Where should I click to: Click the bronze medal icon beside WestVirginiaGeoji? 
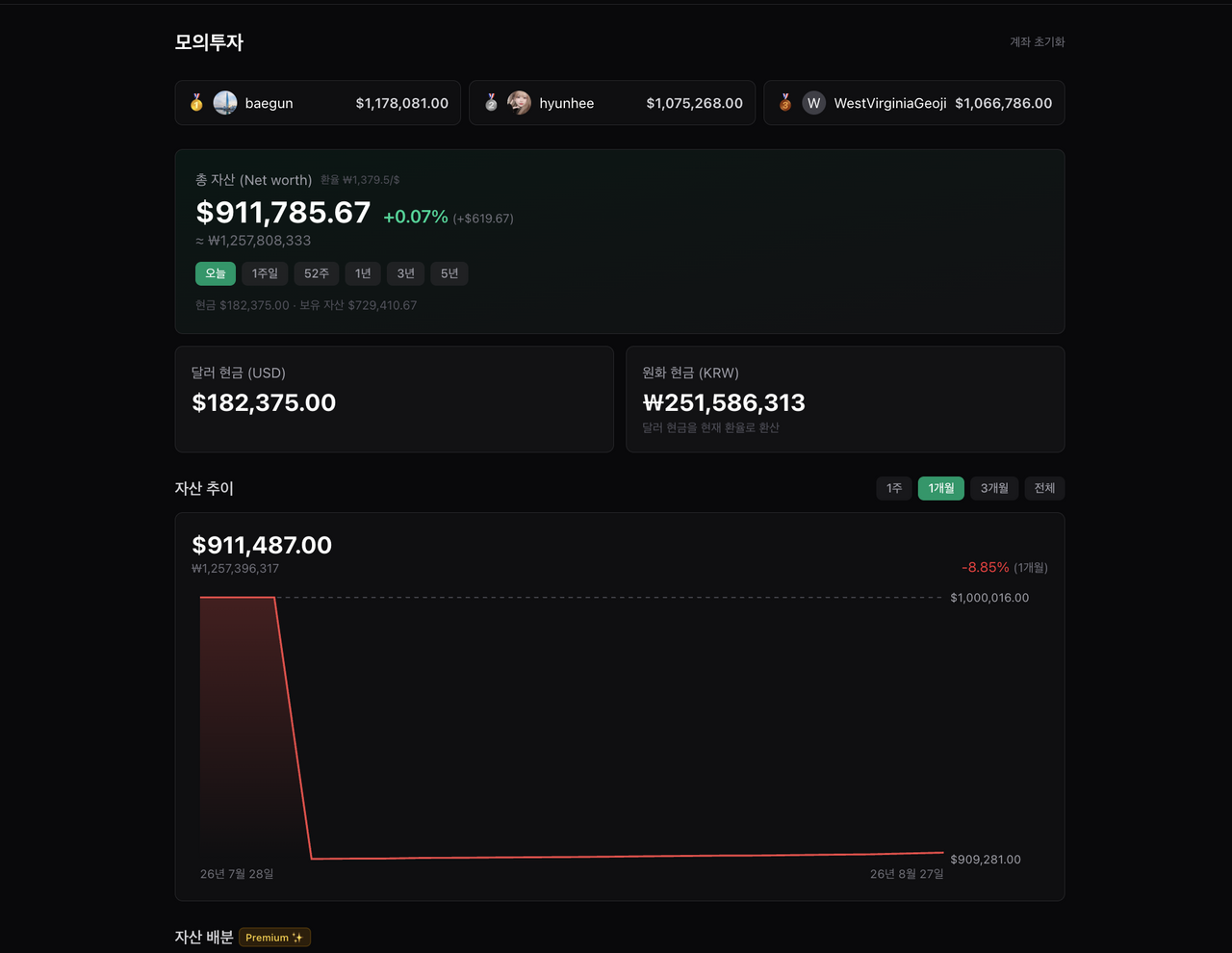(x=785, y=103)
